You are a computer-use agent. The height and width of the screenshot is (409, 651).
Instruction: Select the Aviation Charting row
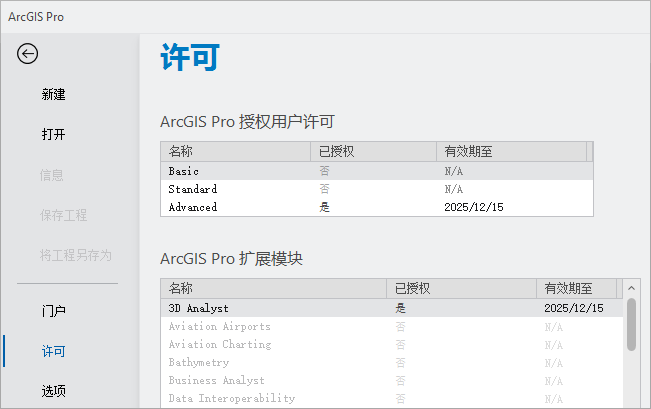(392, 344)
